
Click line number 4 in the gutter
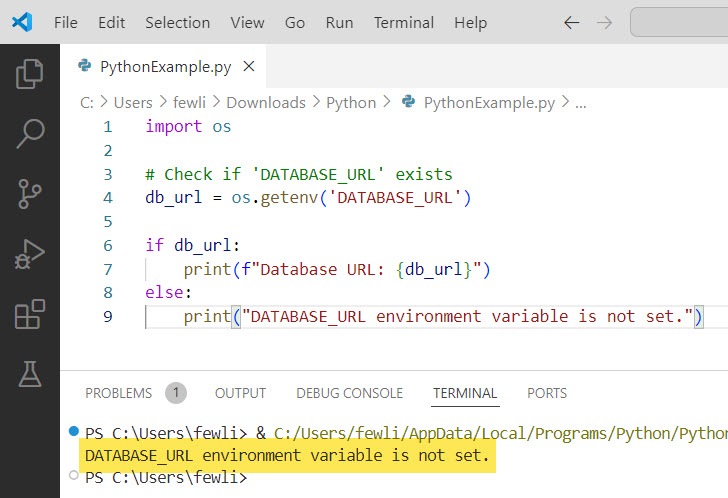[108, 198]
